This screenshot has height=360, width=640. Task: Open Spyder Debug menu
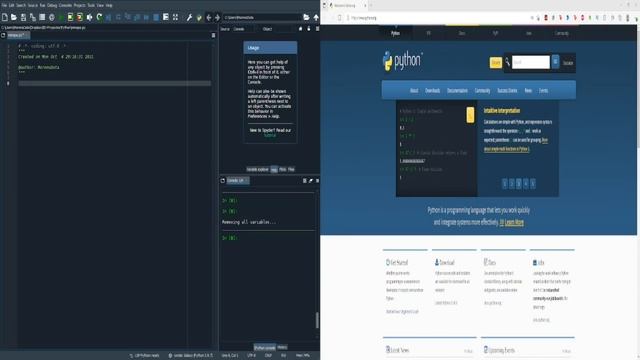(52, 6)
